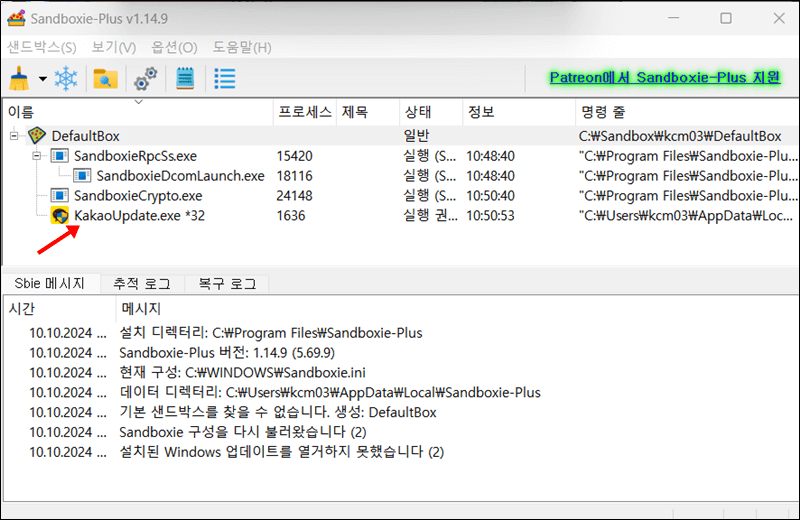The height and width of the screenshot is (520, 800).
Task: Switch to the Sbie 메시지 tab
Action: pyautogui.click(x=50, y=283)
